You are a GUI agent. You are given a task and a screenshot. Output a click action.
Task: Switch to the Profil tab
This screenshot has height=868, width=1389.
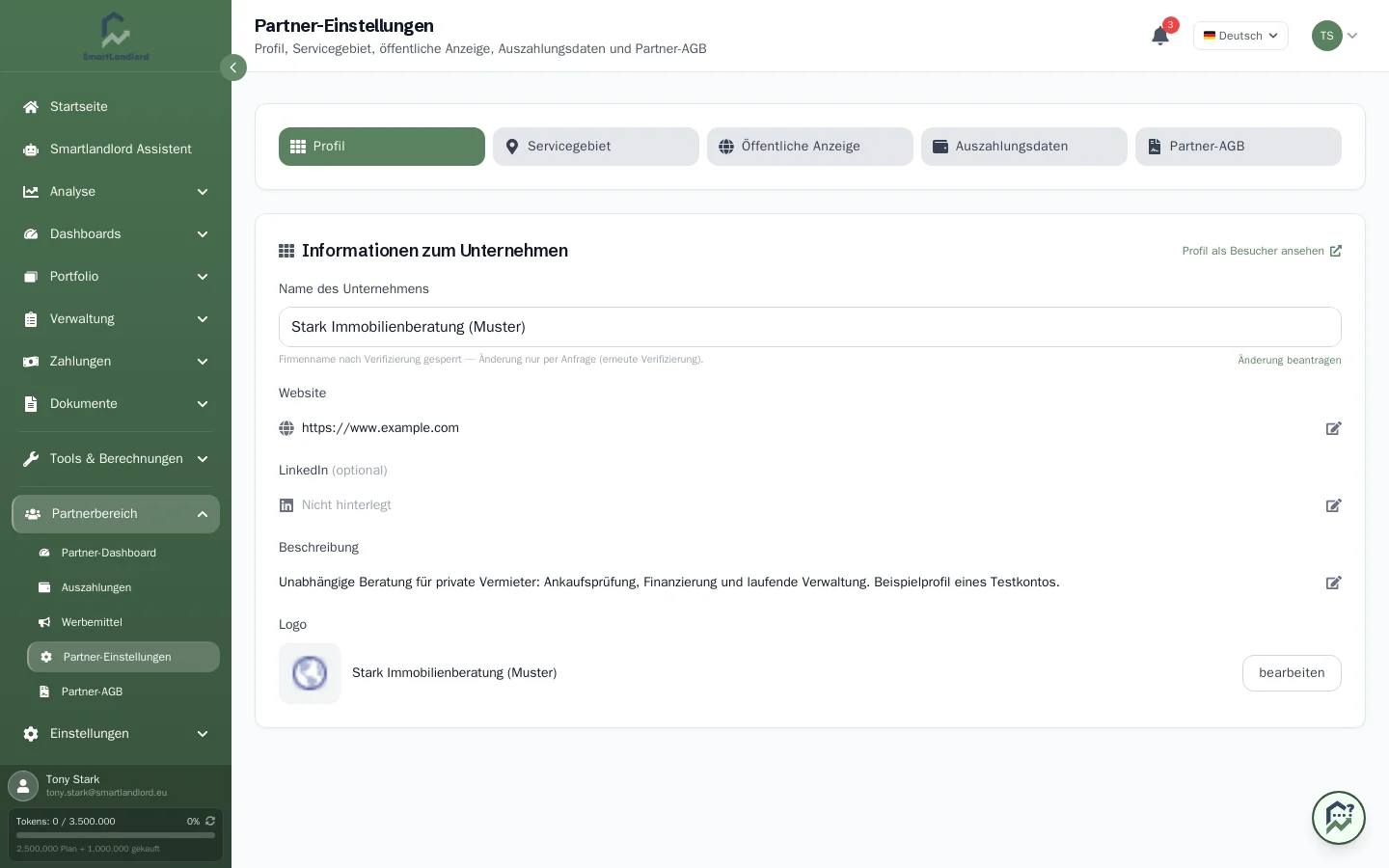382,147
